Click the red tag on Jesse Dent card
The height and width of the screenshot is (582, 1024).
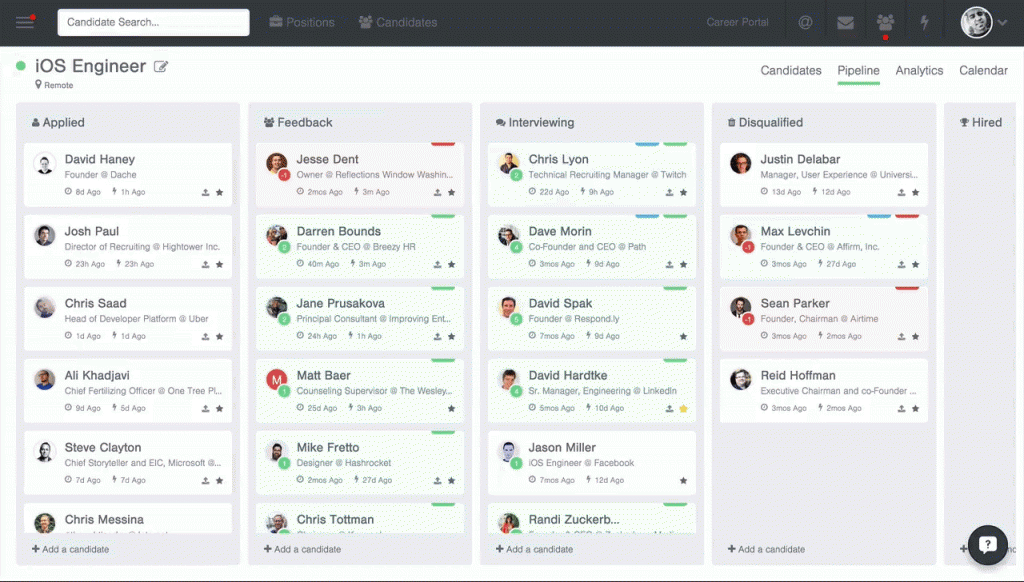coord(443,144)
